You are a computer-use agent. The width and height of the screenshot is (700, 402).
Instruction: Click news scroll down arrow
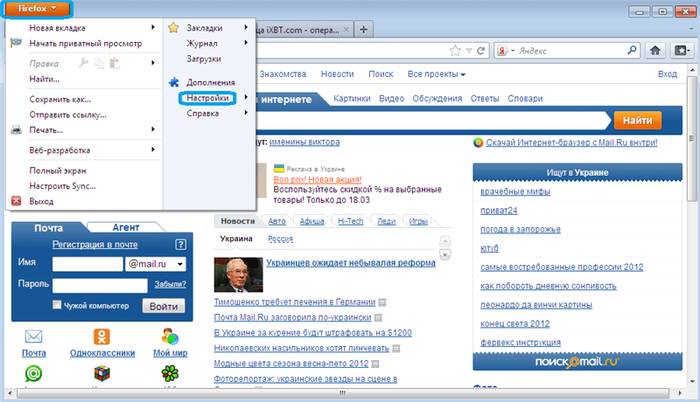coord(445,255)
